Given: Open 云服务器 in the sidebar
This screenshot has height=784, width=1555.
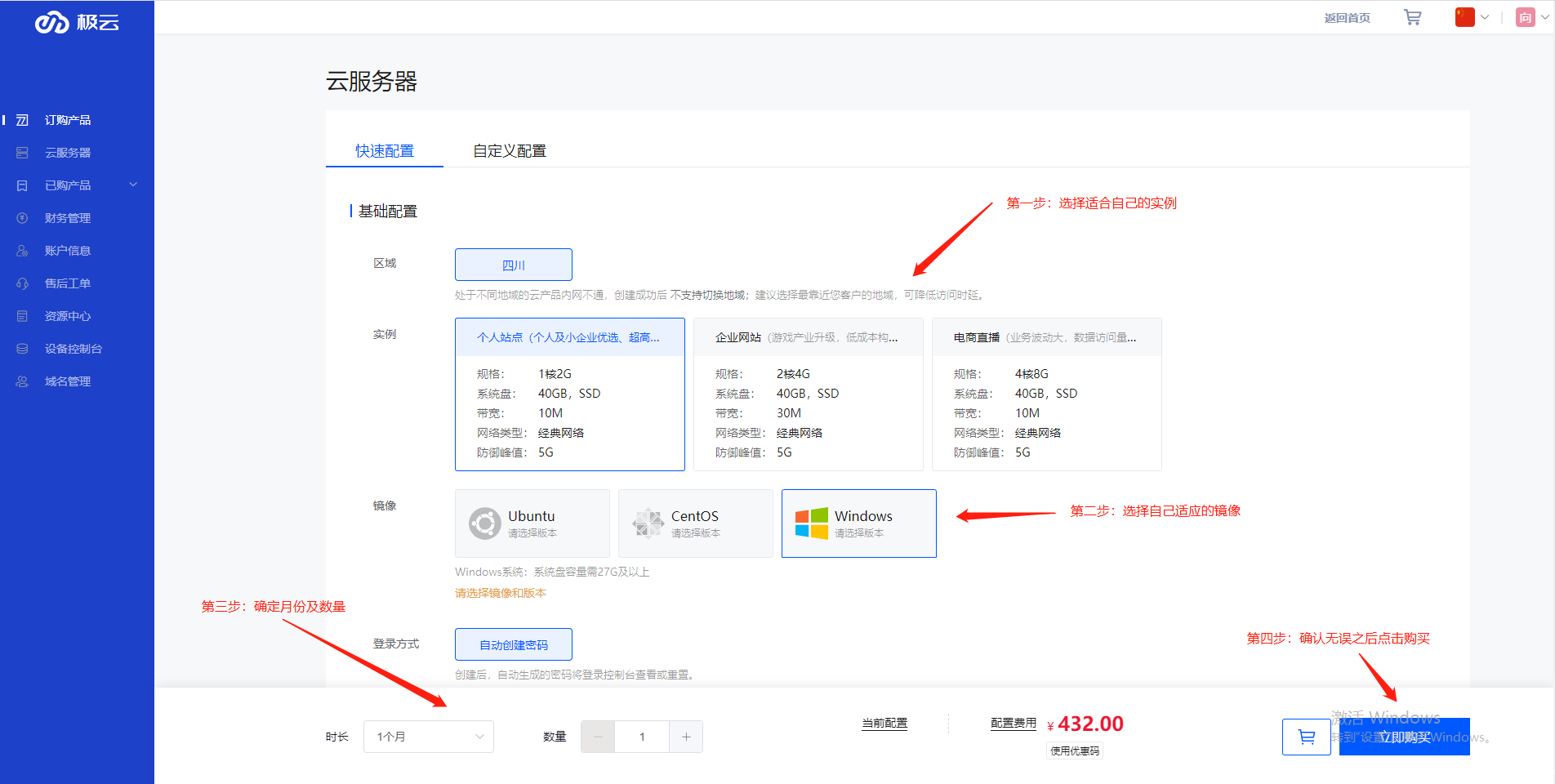Looking at the screenshot, I should (68, 153).
